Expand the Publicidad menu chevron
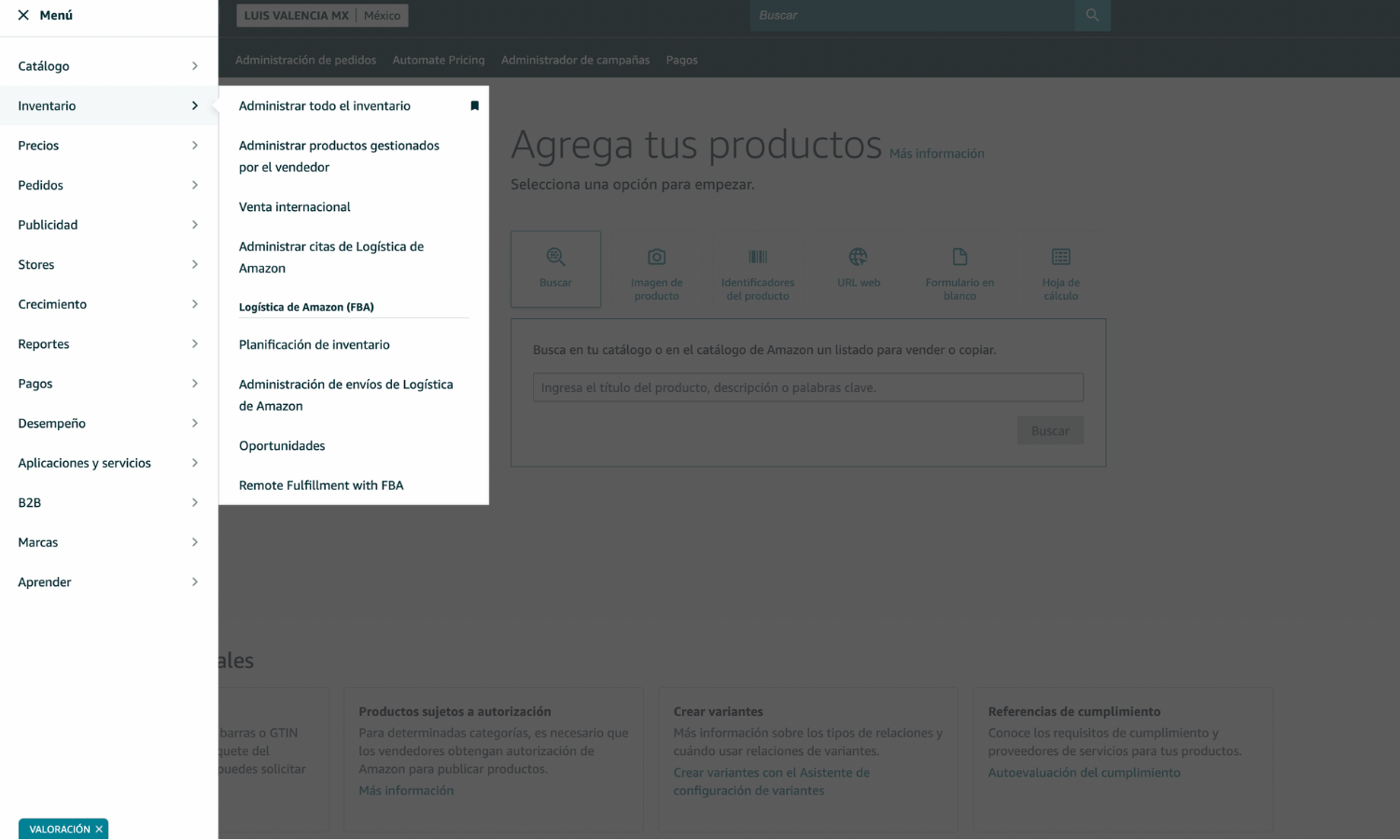The height and width of the screenshot is (840, 1400). tap(194, 224)
